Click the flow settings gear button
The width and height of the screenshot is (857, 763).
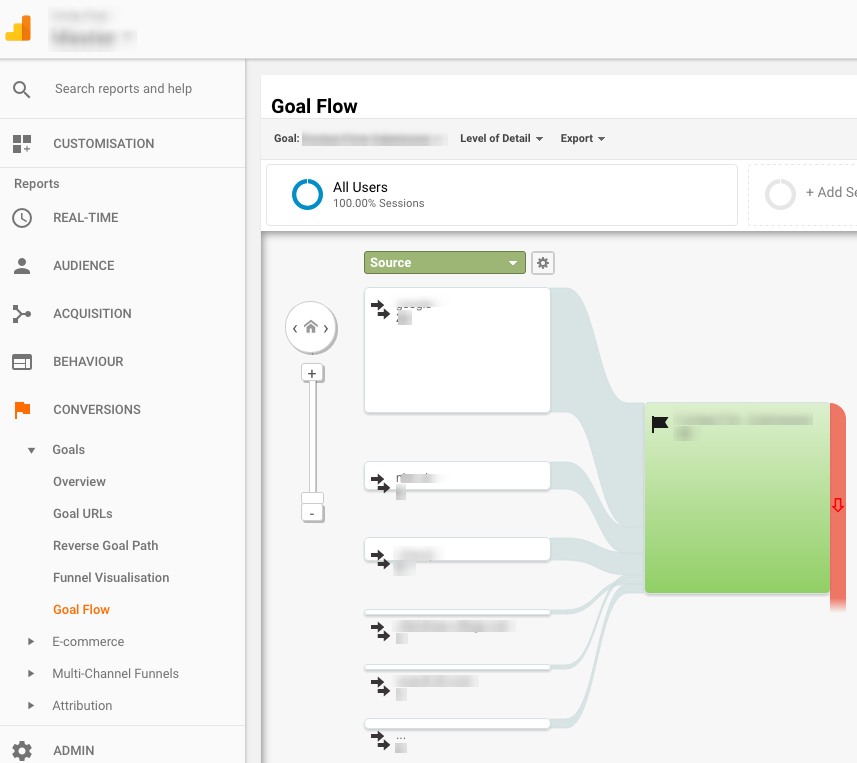pos(543,263)
